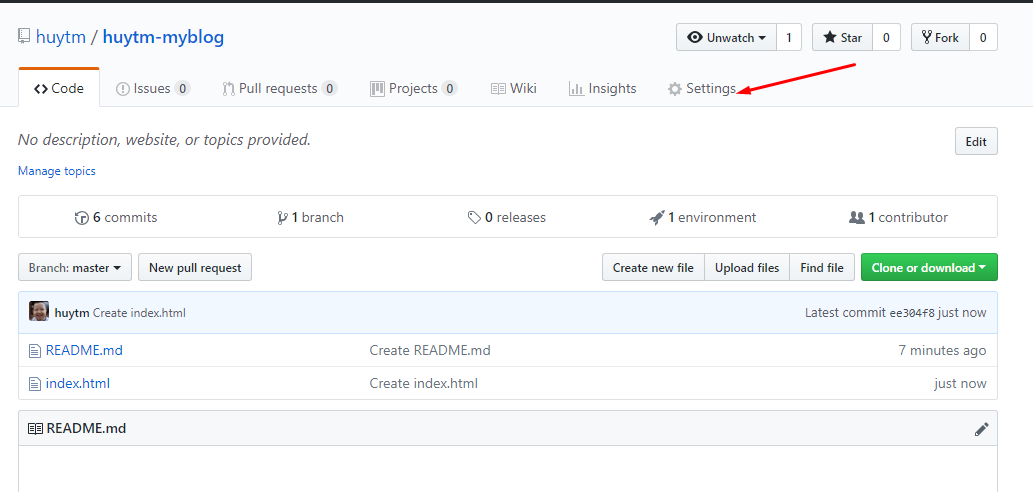
Task: Click the README.md file icon in list
Action: pyautogui.click(x=34, y=351)
